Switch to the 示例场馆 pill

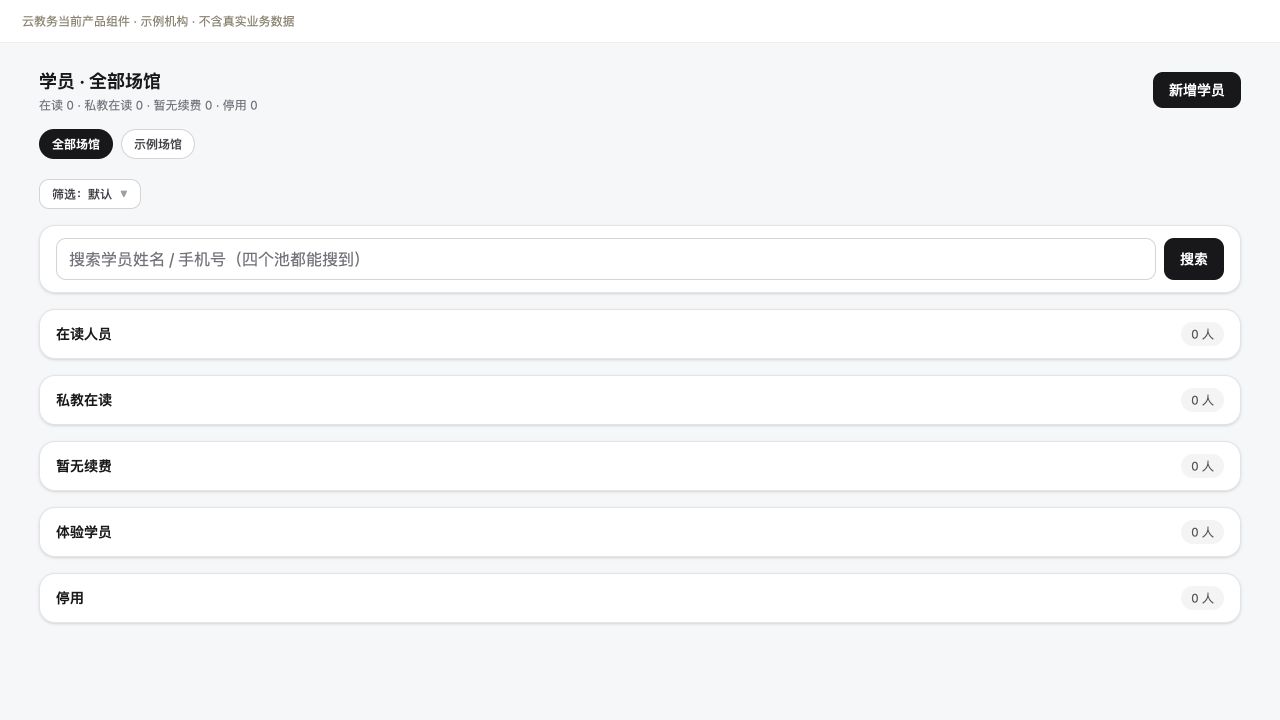pyautogui.click(x=158, y=144)
